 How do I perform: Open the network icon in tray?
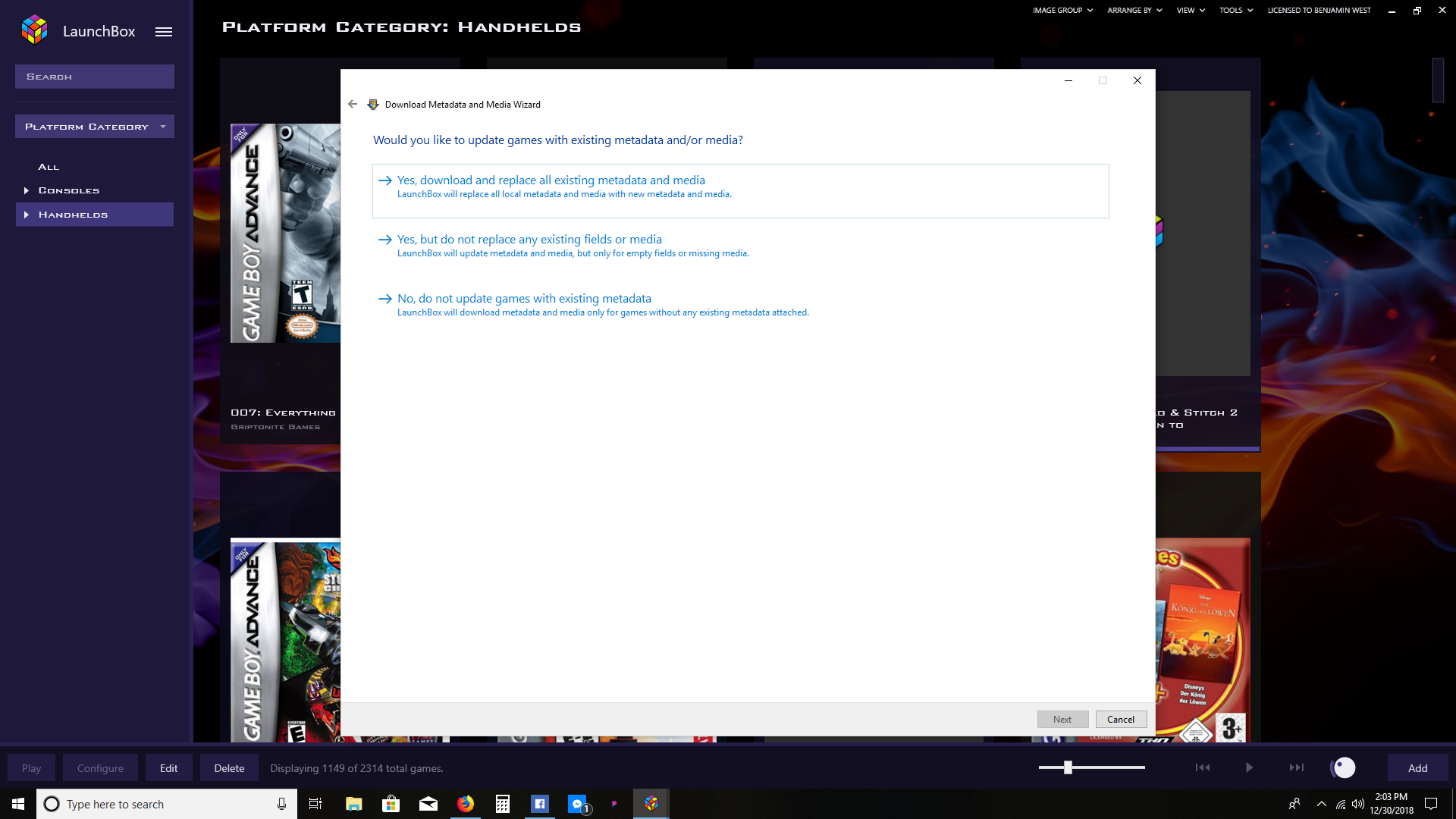1341,804
